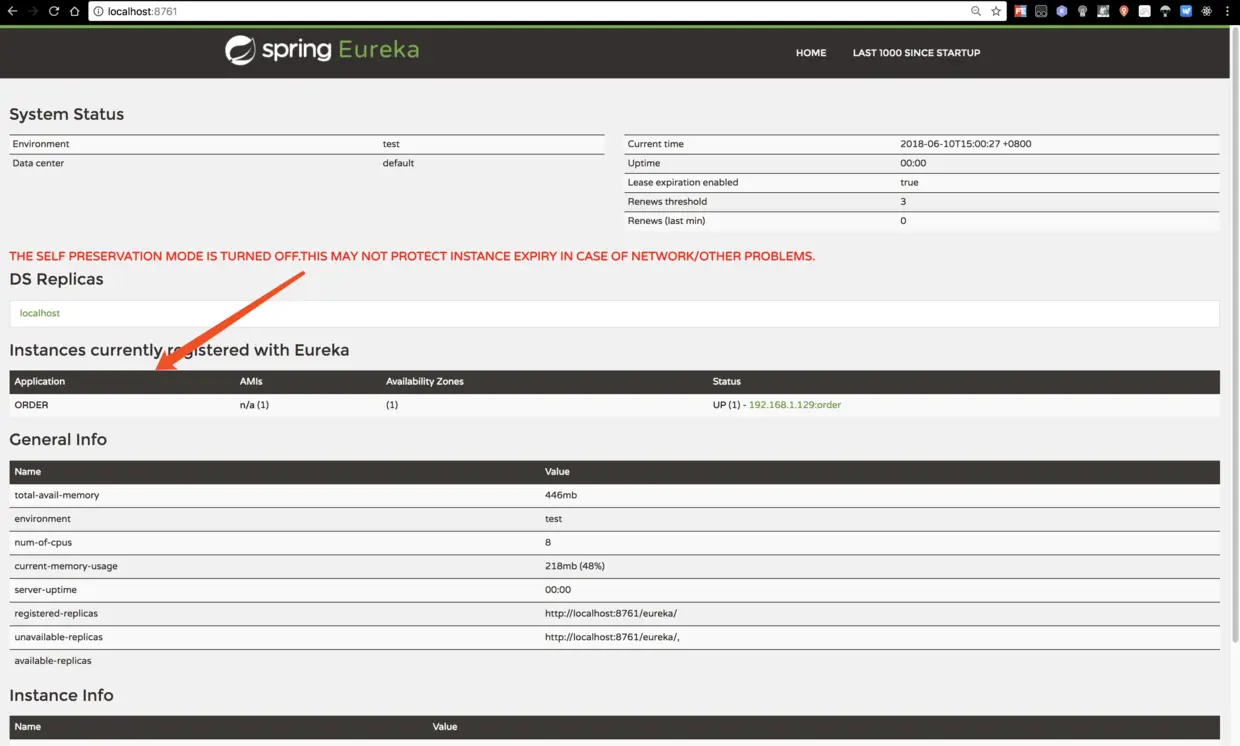Select the Uptime row label
The image size is (1240, 746).
coord(644,163)
